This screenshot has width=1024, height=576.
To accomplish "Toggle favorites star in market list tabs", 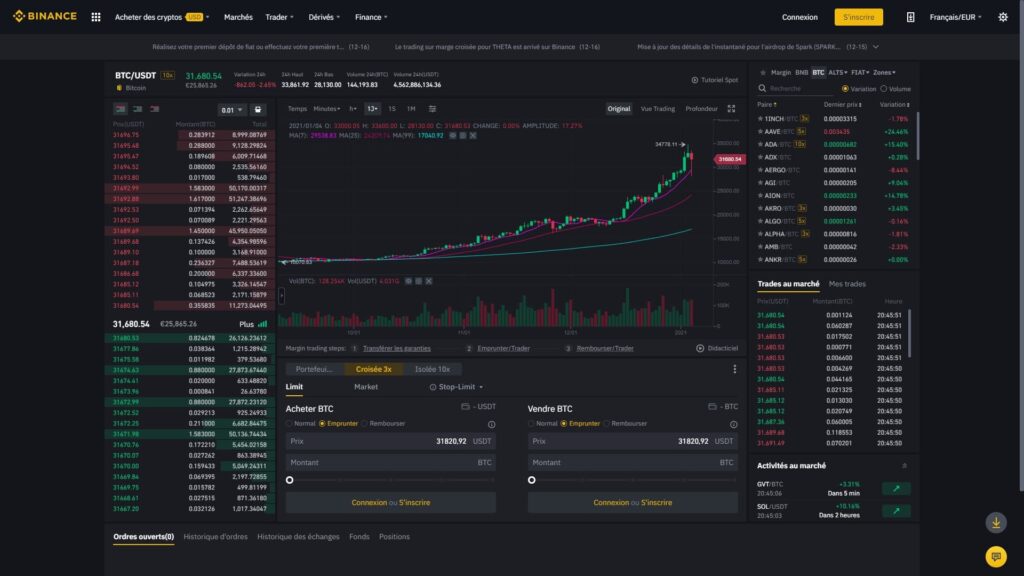I will tap(763, 72).
